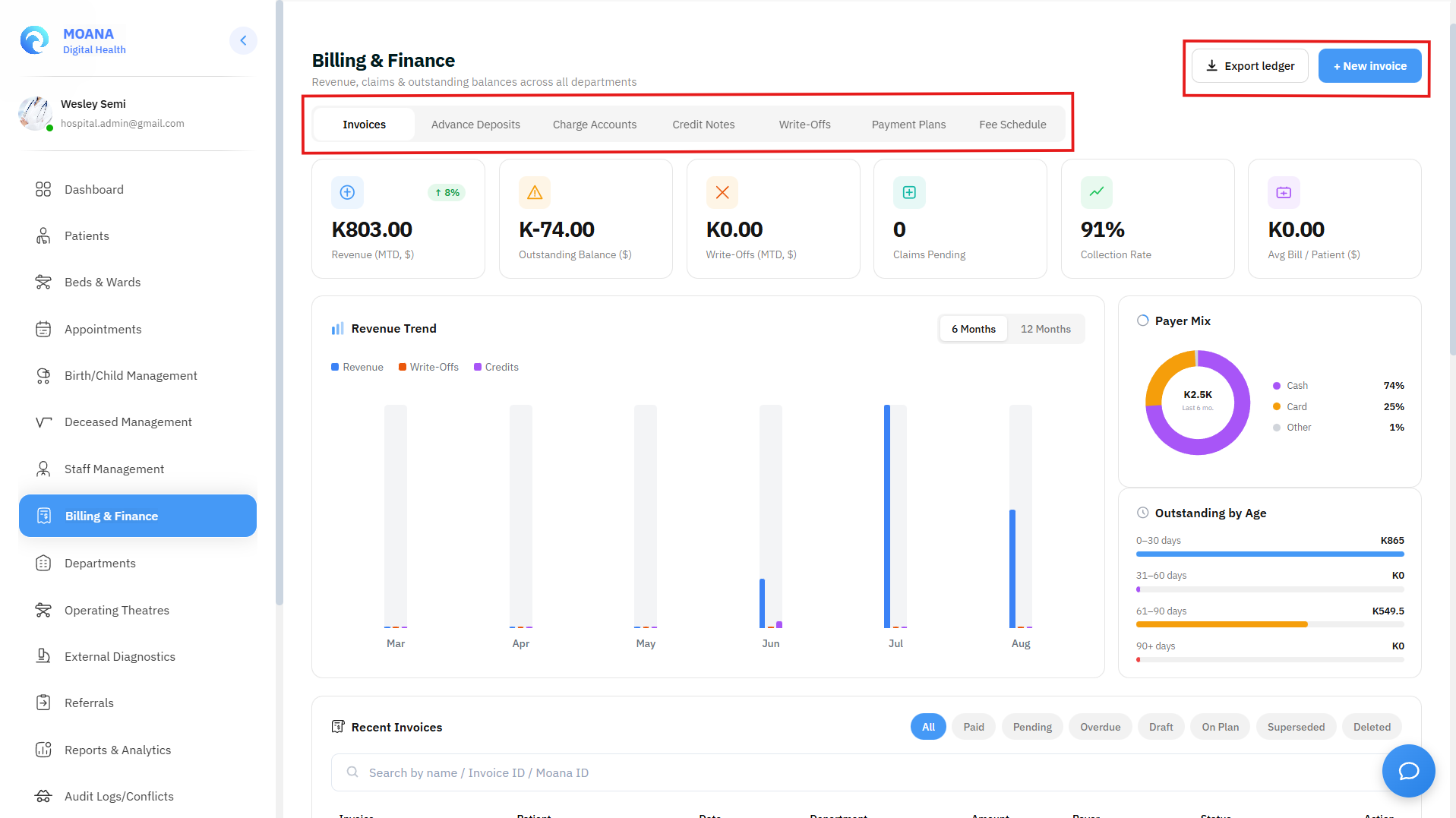The width and height of the screenshot is (1456, 818).
Task: Go to Patients page label
Action: tap(87, 235)
